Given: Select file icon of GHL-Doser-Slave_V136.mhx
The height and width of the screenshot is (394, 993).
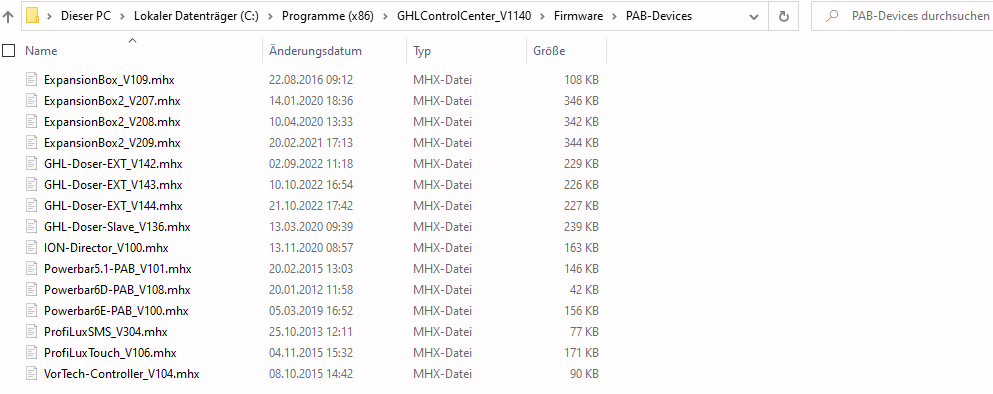Looking at the screenshot, I should [x=32, y=227].
